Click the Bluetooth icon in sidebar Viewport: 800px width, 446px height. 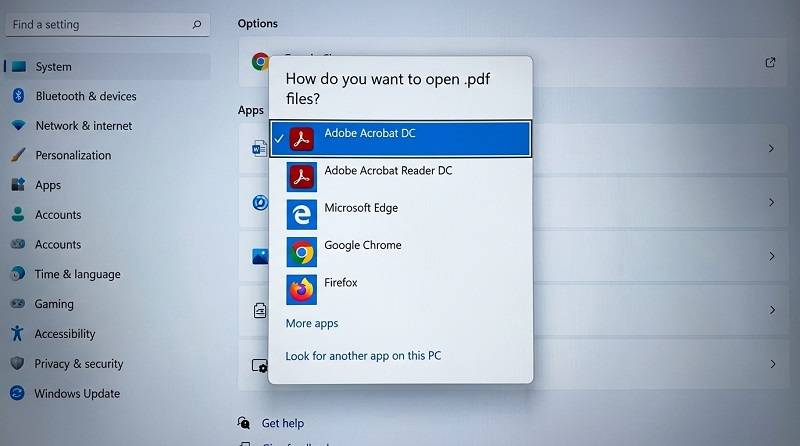coord(18,95)
